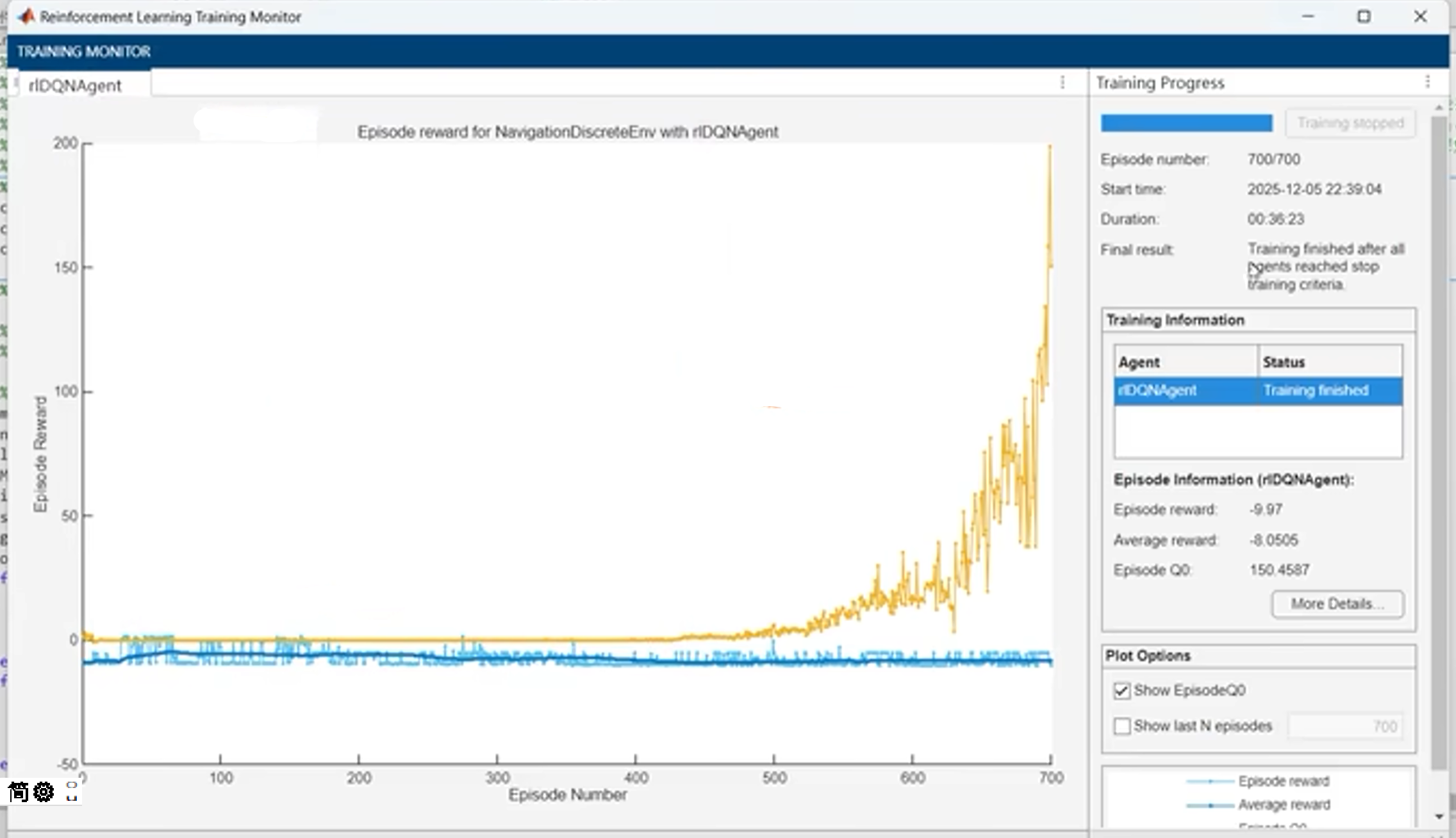Viewport: 1456px width, 838px height.
Task: Enable Show last N episodes checkbox
Action: click(x=1121, y=727)
